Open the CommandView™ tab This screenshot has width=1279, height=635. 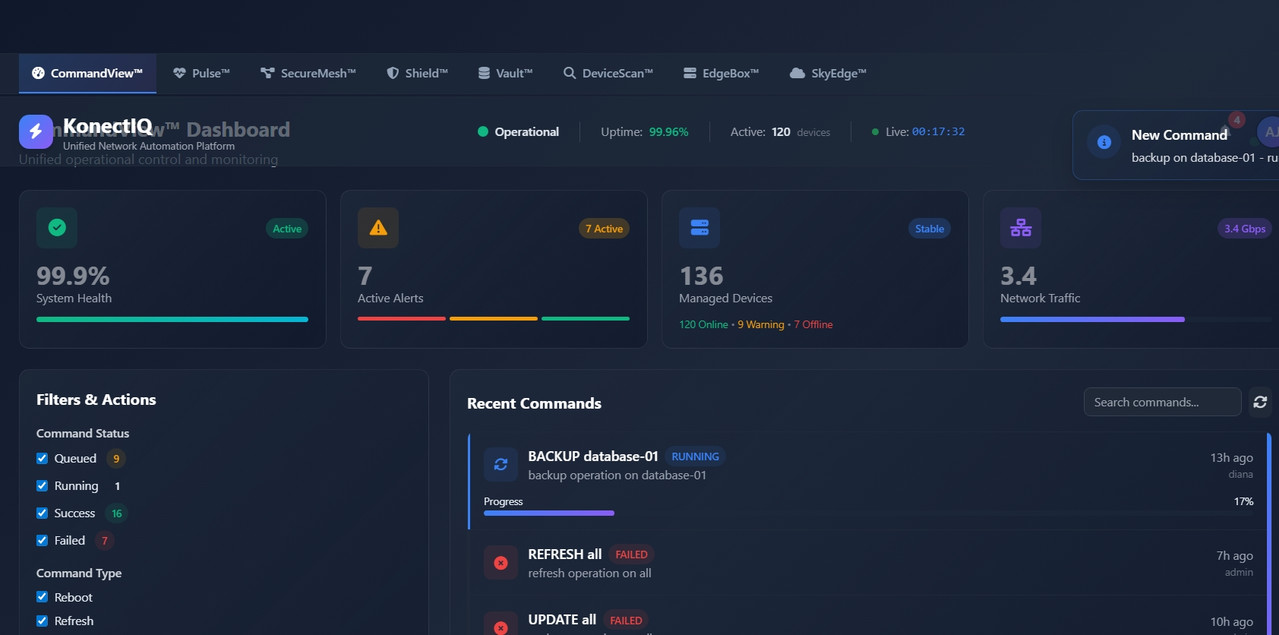point(87,73)
